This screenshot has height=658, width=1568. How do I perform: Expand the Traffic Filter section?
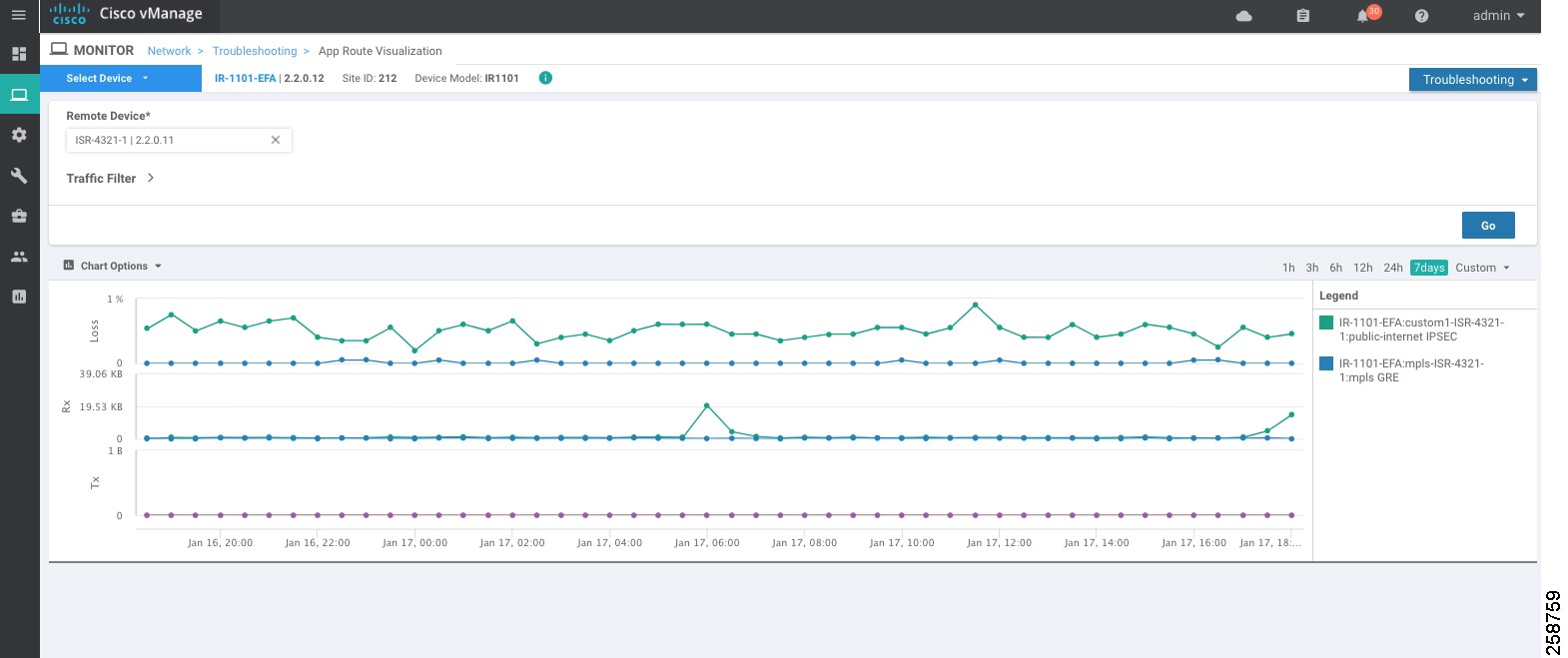(x=110, y=178)
